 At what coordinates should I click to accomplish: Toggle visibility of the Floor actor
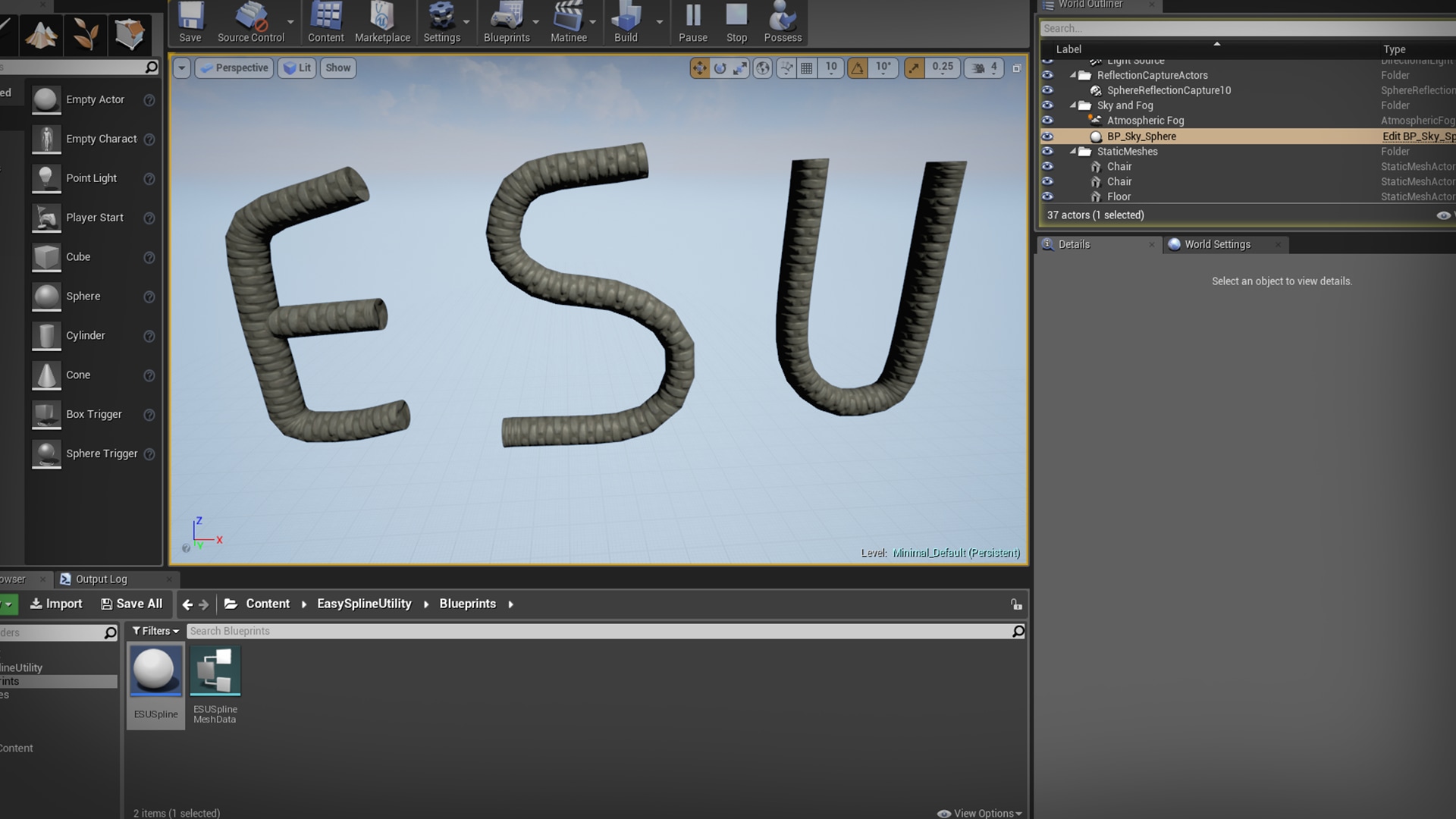coord(1047,196)
